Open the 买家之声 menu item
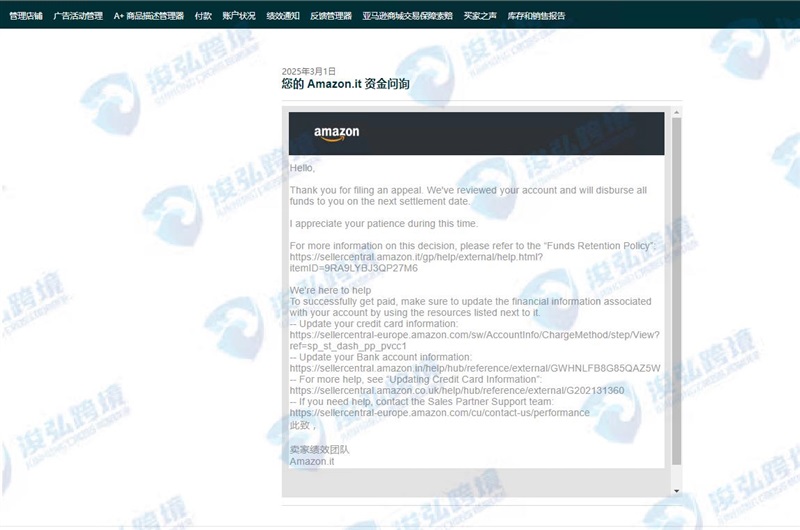 480,16
